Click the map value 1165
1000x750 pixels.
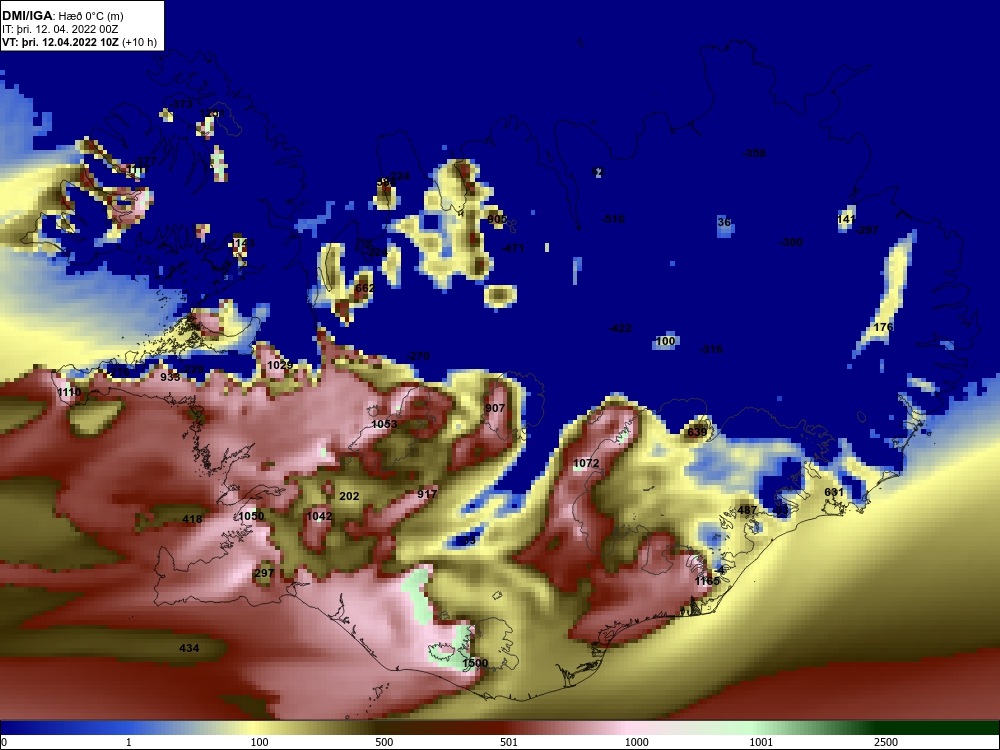tap(707, 581)
